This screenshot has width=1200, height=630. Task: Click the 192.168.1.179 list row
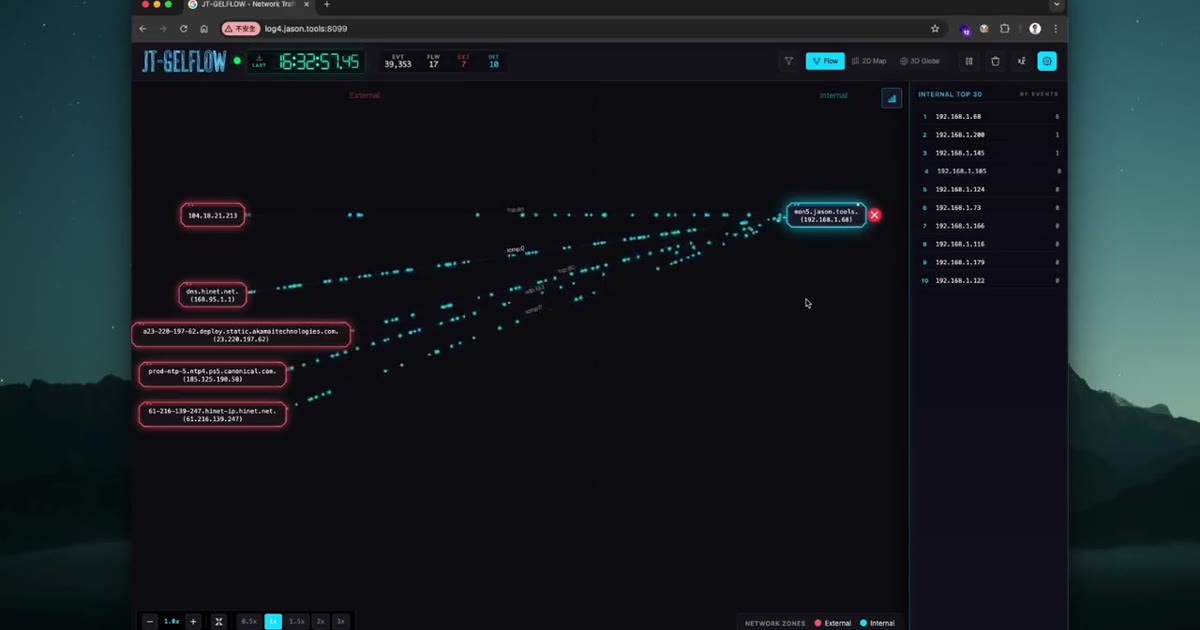pyautogui.click(x=990, y=262)
